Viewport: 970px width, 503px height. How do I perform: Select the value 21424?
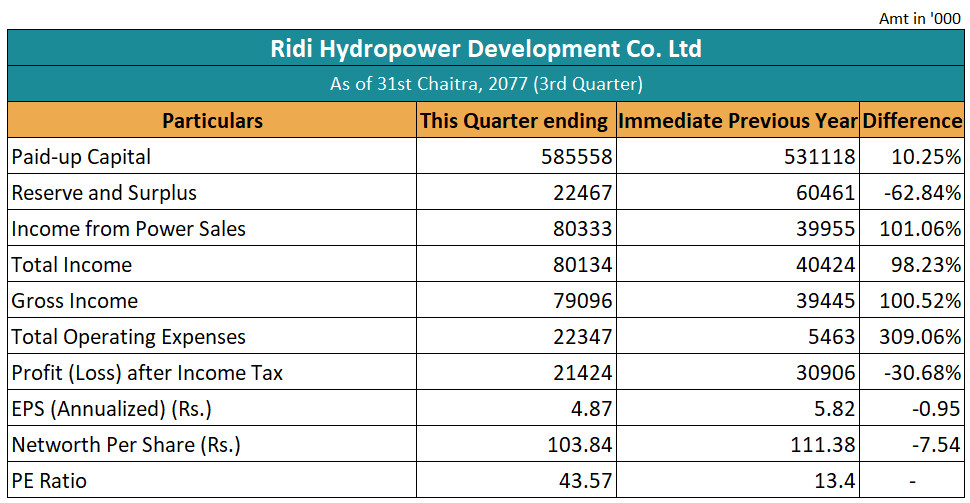(x=582, y=372)
